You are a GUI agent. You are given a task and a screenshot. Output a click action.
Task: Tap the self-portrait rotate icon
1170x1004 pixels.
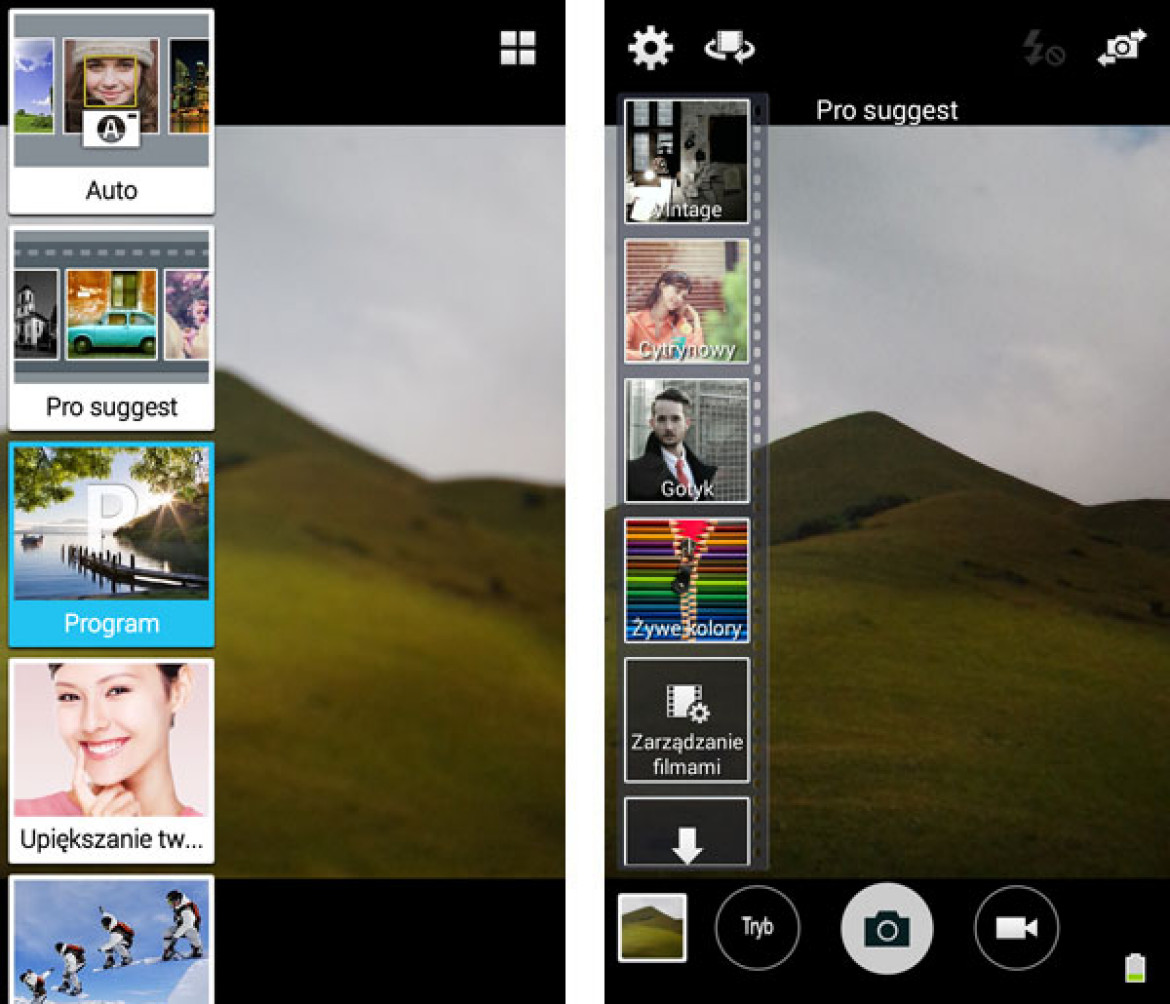pos(729,48)
